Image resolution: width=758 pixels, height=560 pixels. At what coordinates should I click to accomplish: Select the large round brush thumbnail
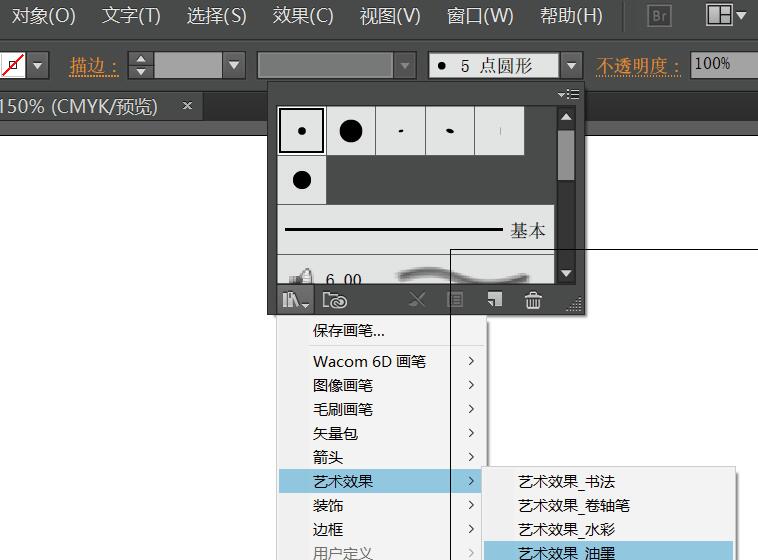point(350,131)
